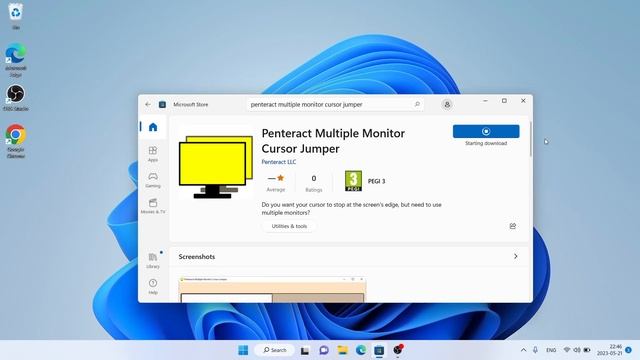The height and width of the screenshot is (360, 640).
Task: Maximize the Microsoft Store window
Action: coord(504,101)
